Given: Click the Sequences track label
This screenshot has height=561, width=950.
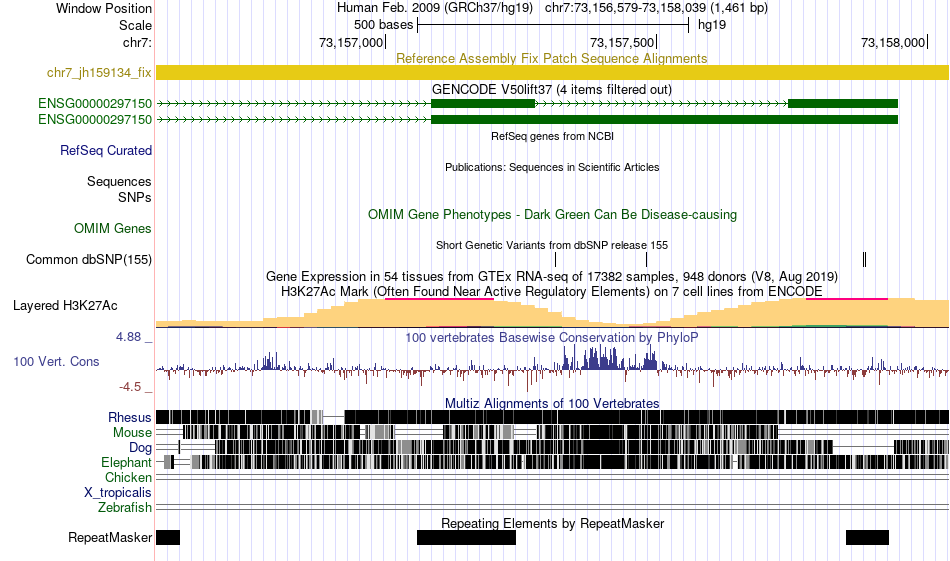Looking at the screenshot, I should point(119,182).
